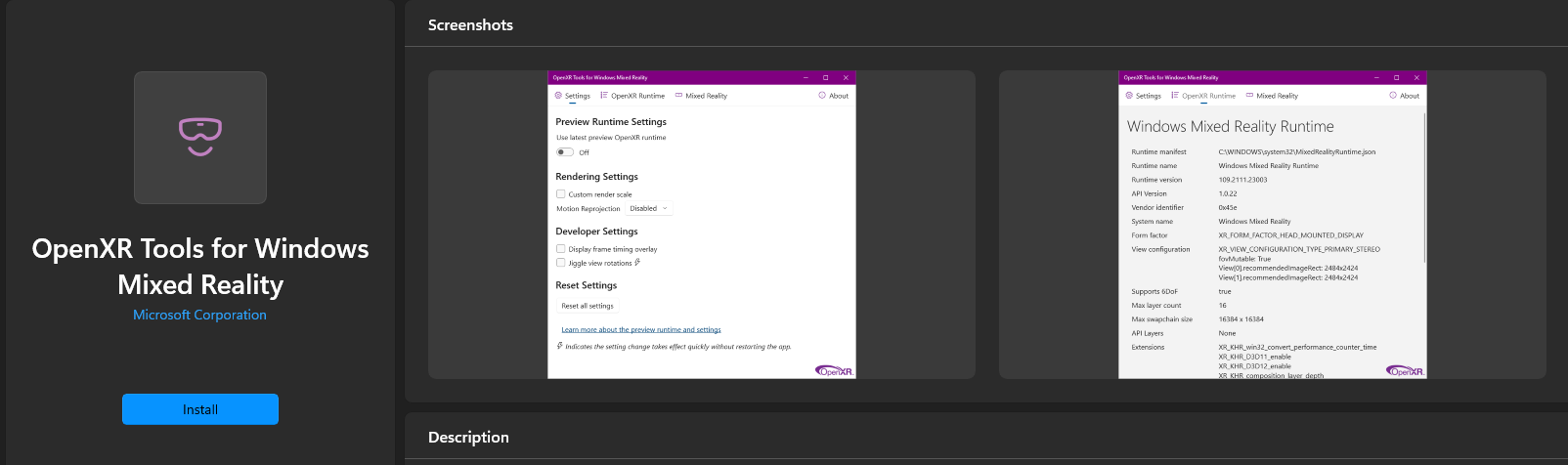Select the OpenXR Runtime tab in the first screenshot
Image resolution: width=1568 pixels, height=465 pixels.
point(632,96)
